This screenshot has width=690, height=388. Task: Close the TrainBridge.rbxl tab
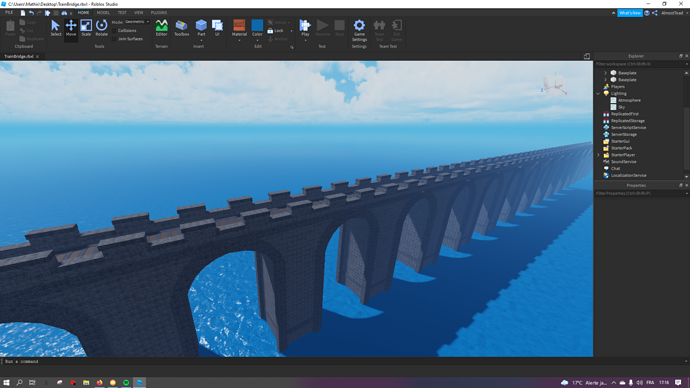pos(37,56)
